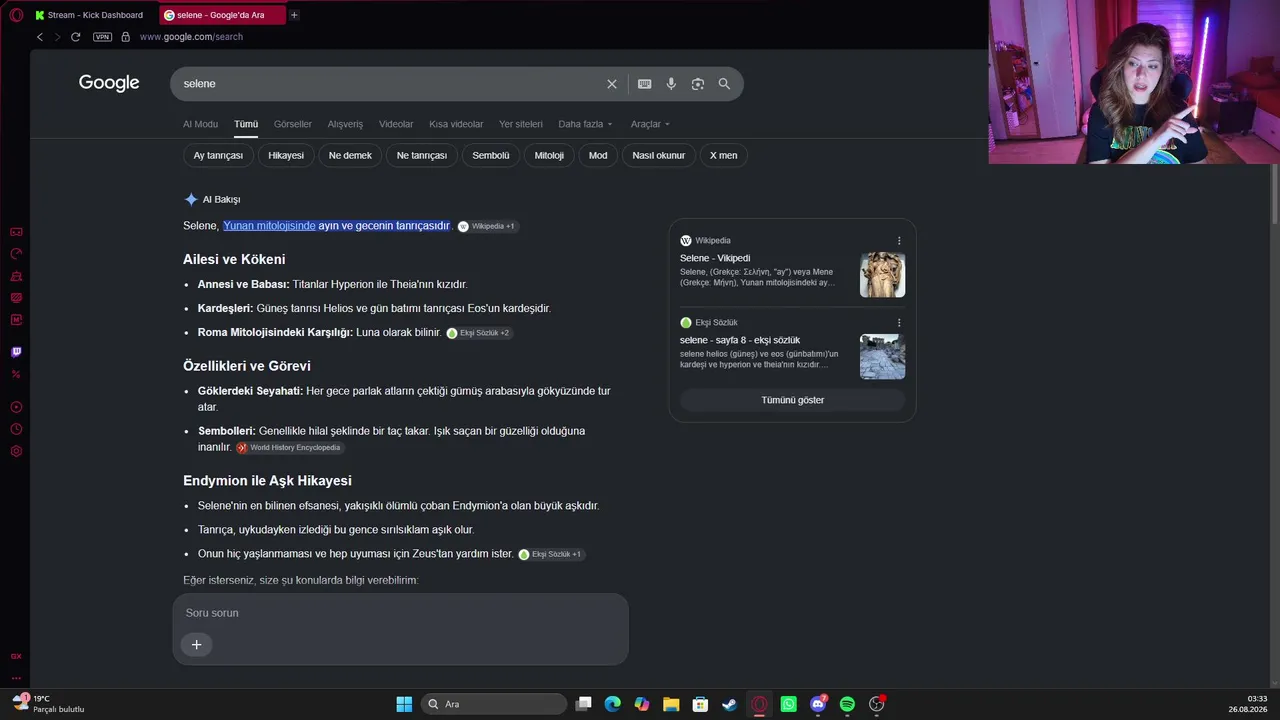The height and width of the screenshot is (720, 1280).
Task: Submit search with the magnifier icon
Action: click(x=724, y=84)
